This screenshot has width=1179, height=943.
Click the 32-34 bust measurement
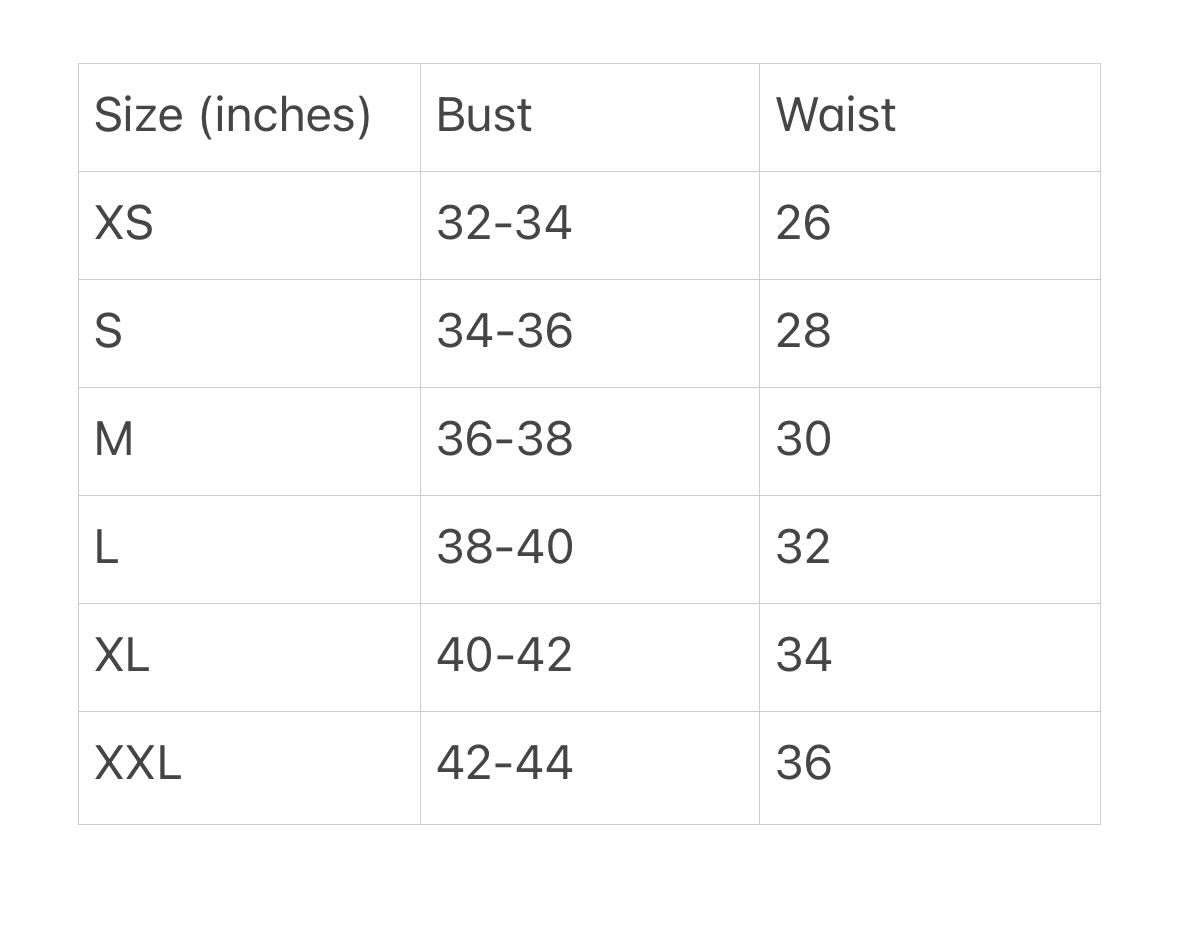504,223
